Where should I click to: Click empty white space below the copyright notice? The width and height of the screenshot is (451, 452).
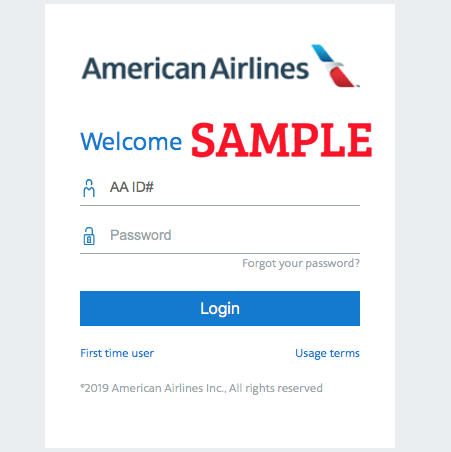220,423
